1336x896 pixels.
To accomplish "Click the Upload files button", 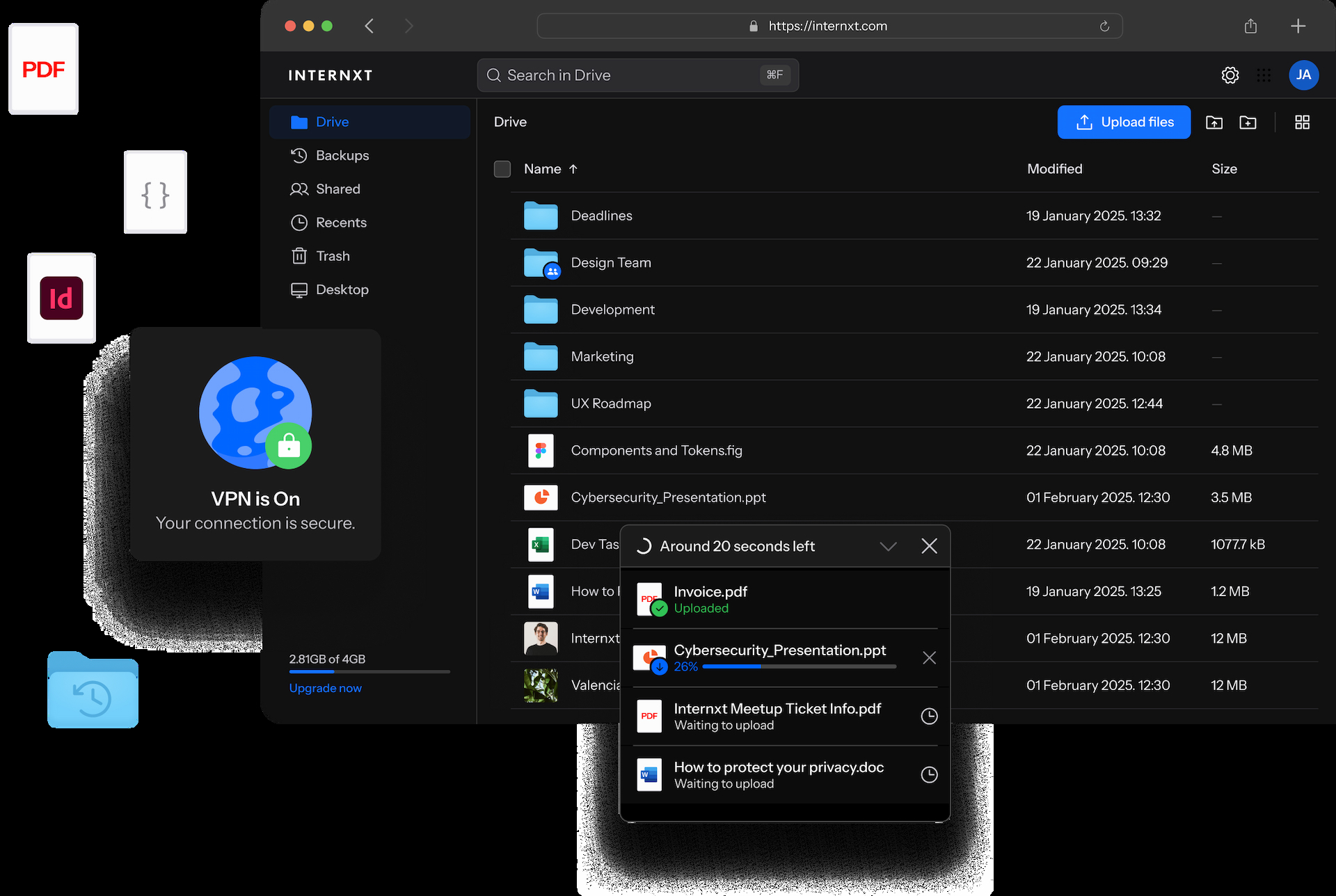I will pos(1124,122).
